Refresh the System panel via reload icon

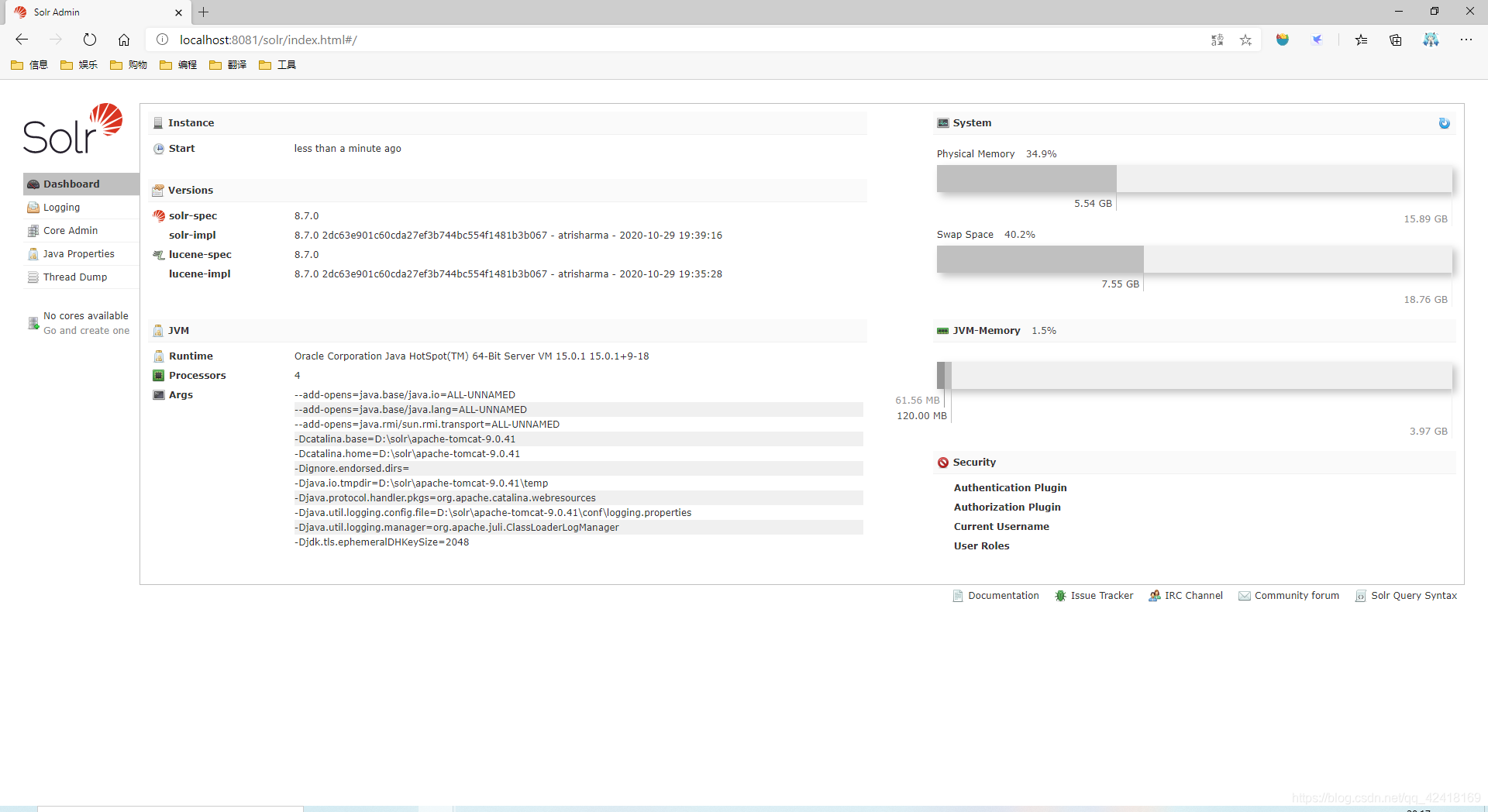click(x=1445, y=123)
